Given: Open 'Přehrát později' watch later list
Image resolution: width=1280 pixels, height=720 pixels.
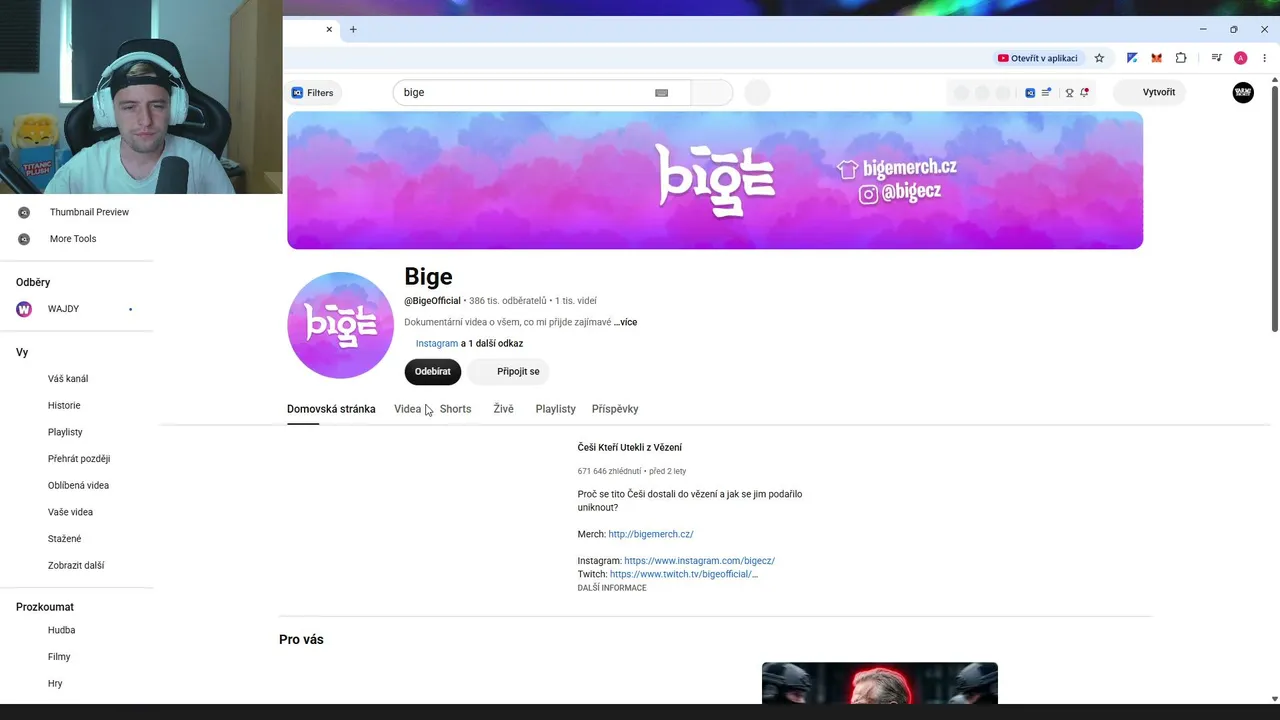Looking at the screenshot, I should click(79, 459).
